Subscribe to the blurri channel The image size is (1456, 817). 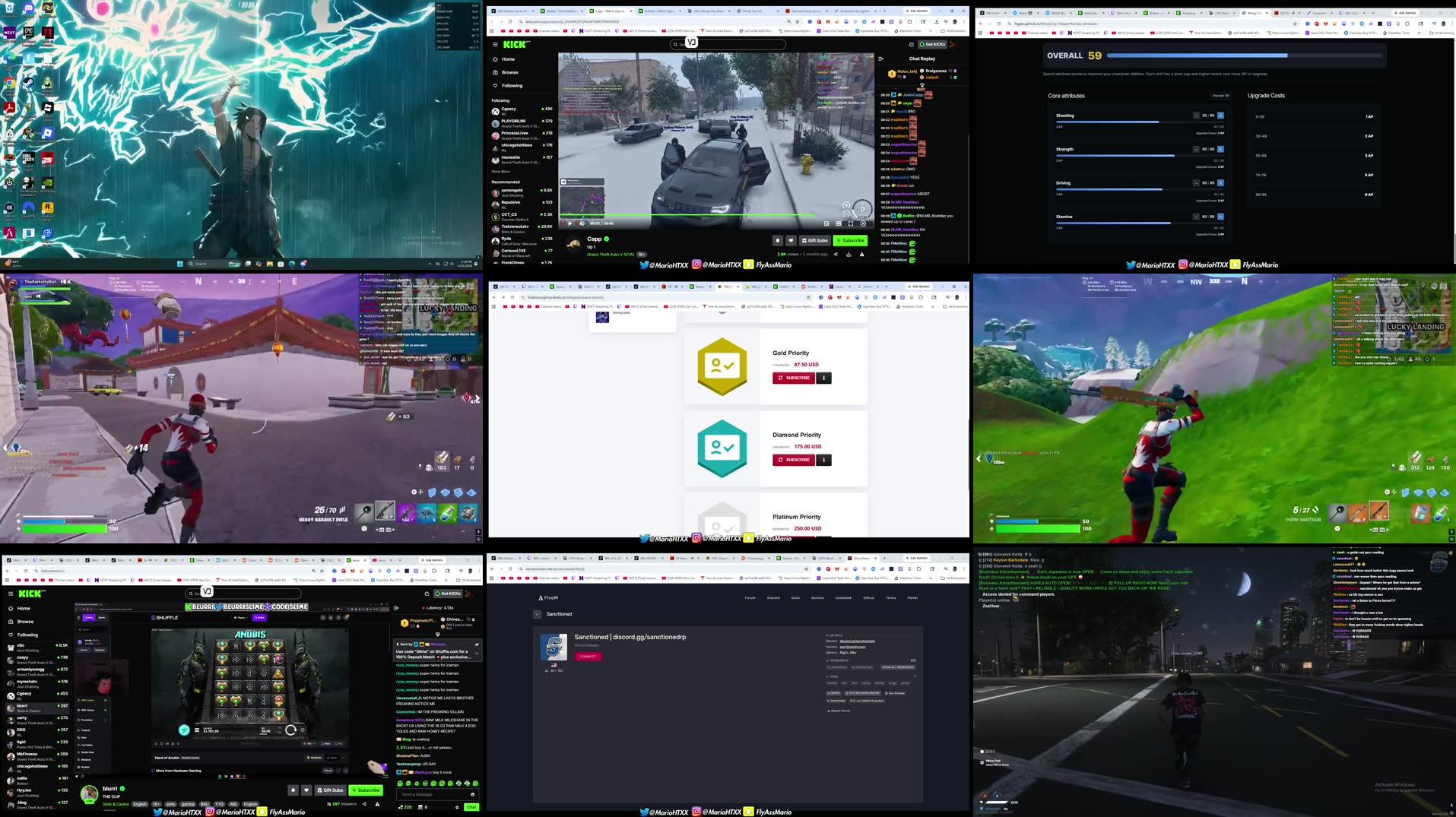[366, 790]
